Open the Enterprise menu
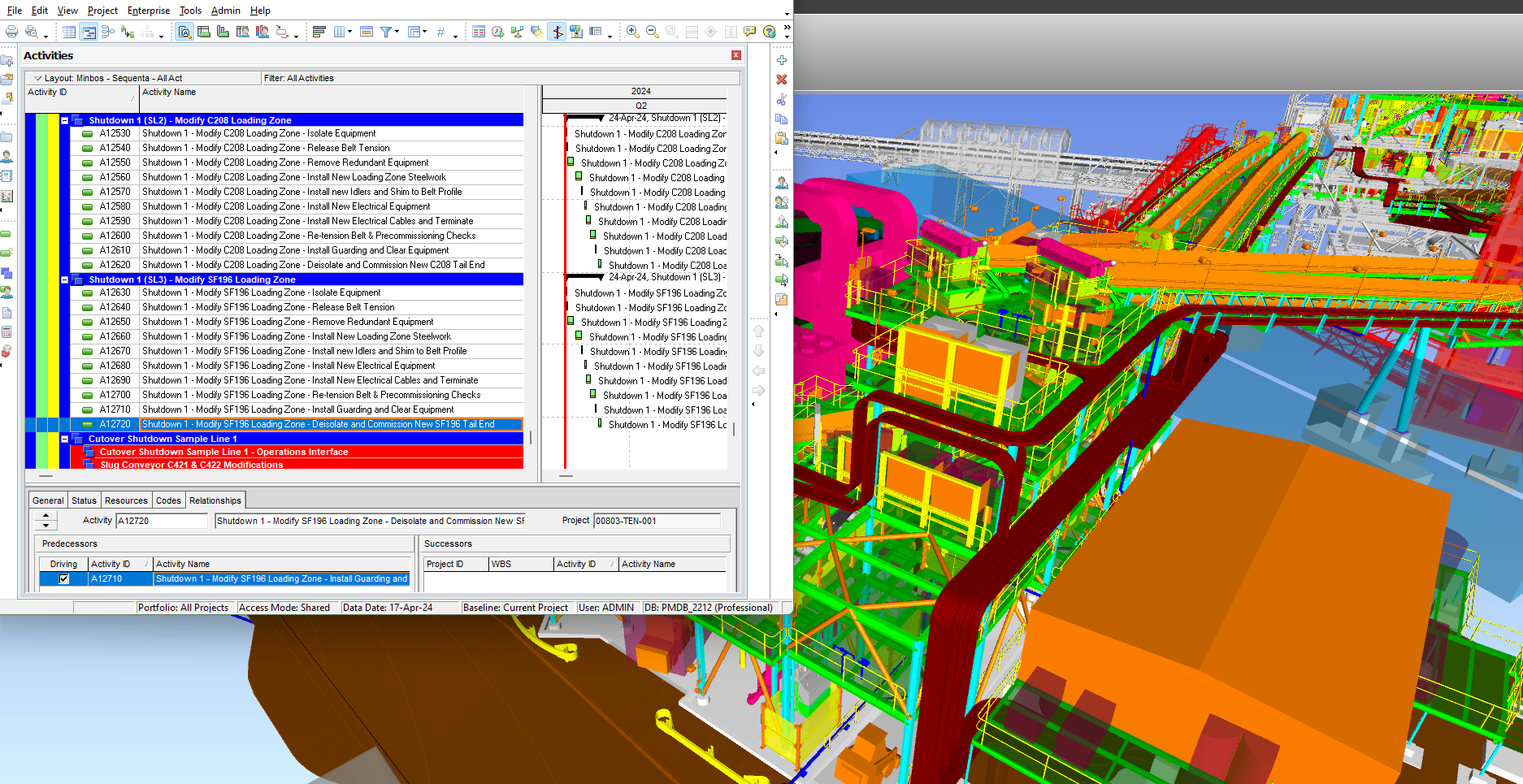 148,11
